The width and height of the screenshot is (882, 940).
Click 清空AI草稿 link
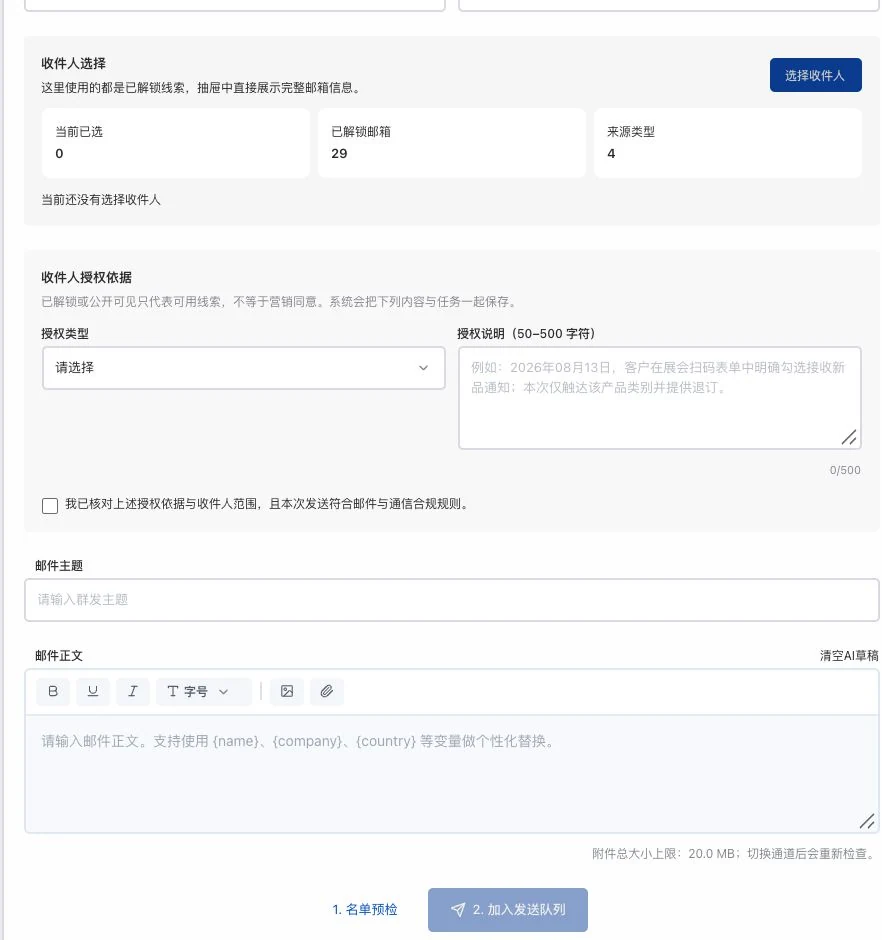849,656
